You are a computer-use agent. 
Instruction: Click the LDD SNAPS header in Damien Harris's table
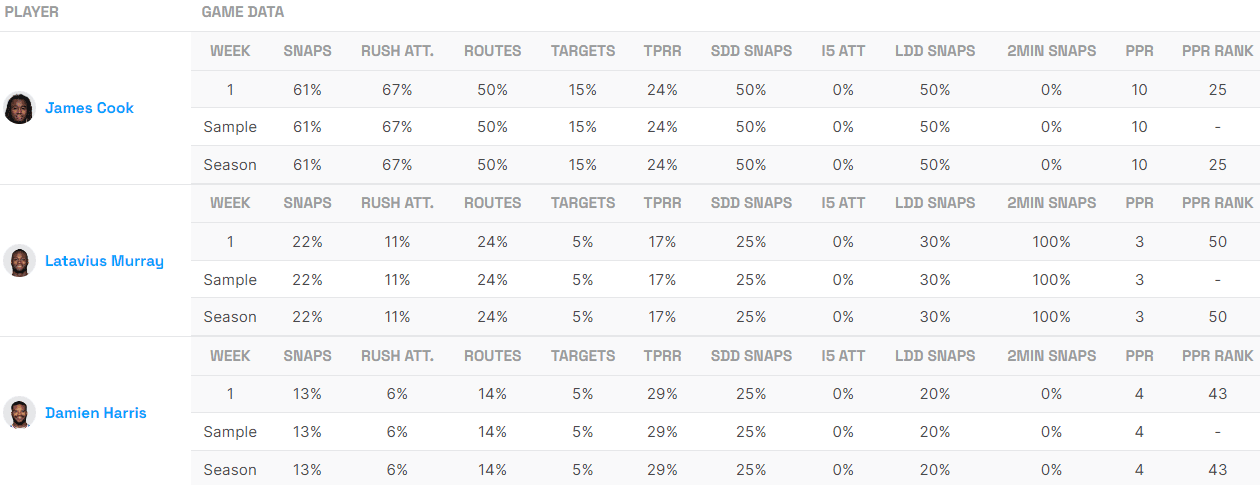(x=935, y=356)
